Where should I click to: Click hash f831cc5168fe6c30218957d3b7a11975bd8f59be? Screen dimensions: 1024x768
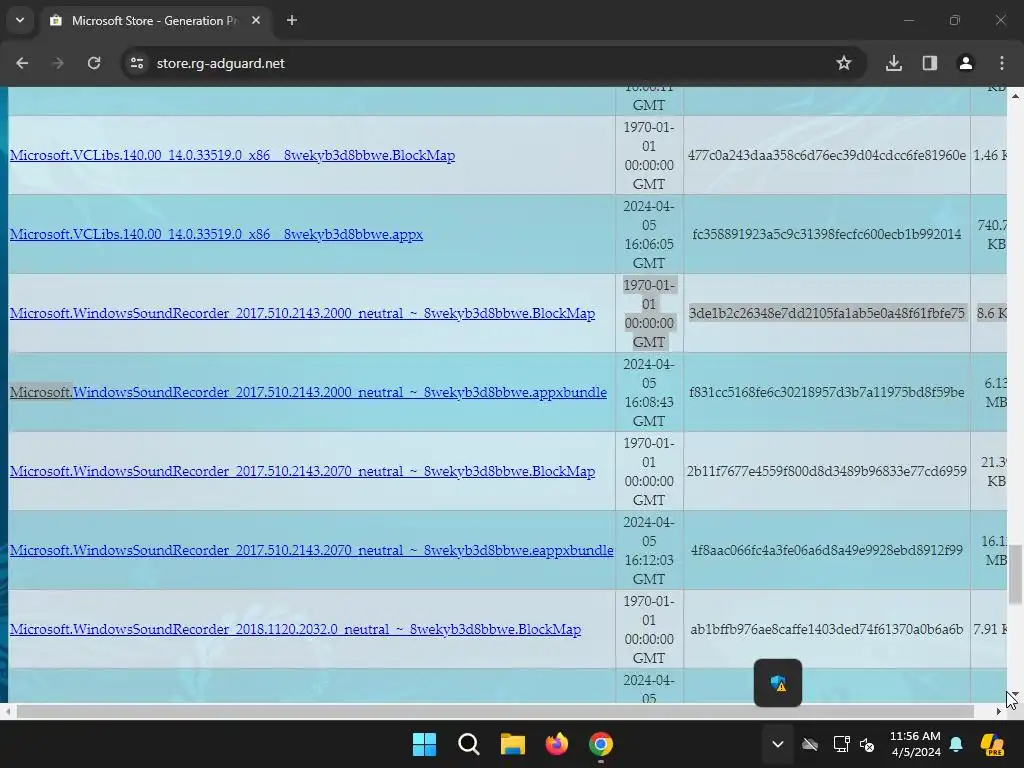click(827, 392)
